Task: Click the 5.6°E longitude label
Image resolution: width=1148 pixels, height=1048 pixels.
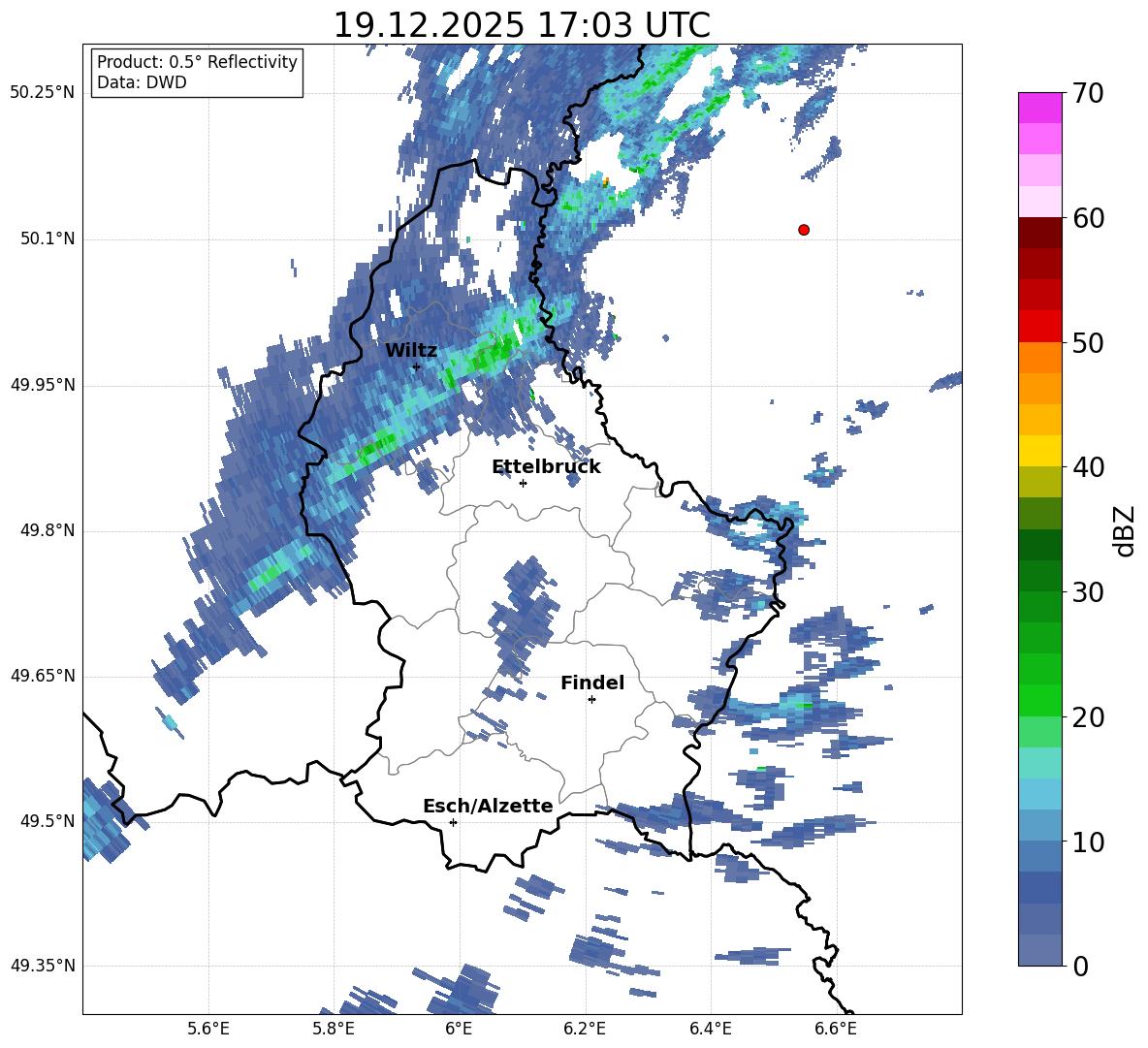Action: pyautogui.click(x=208, y=1029)
